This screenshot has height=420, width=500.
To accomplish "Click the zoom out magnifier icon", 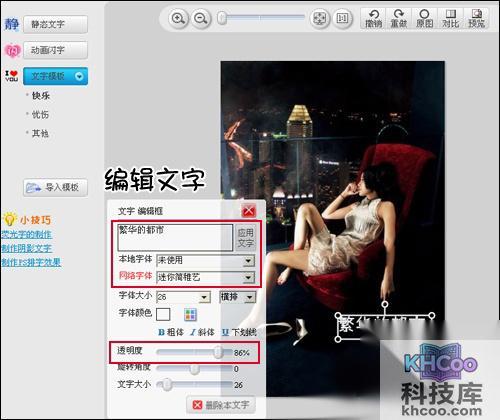I will click(x=201, y=18).
